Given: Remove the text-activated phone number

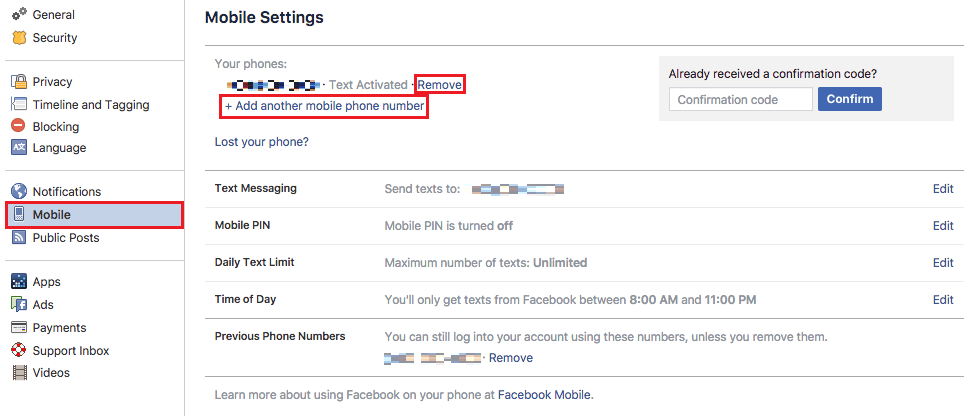Looking at the screenshot, I should [x=440, y=85].
